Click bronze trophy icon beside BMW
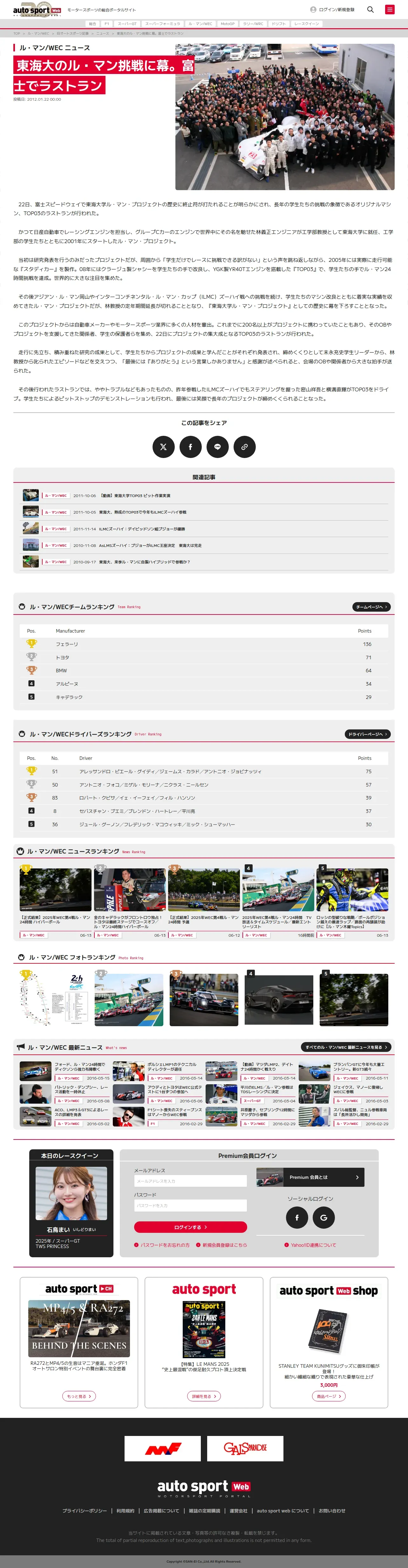Image resolution: width=408 pixels, height=1568 pixels. tap(32, 670)
